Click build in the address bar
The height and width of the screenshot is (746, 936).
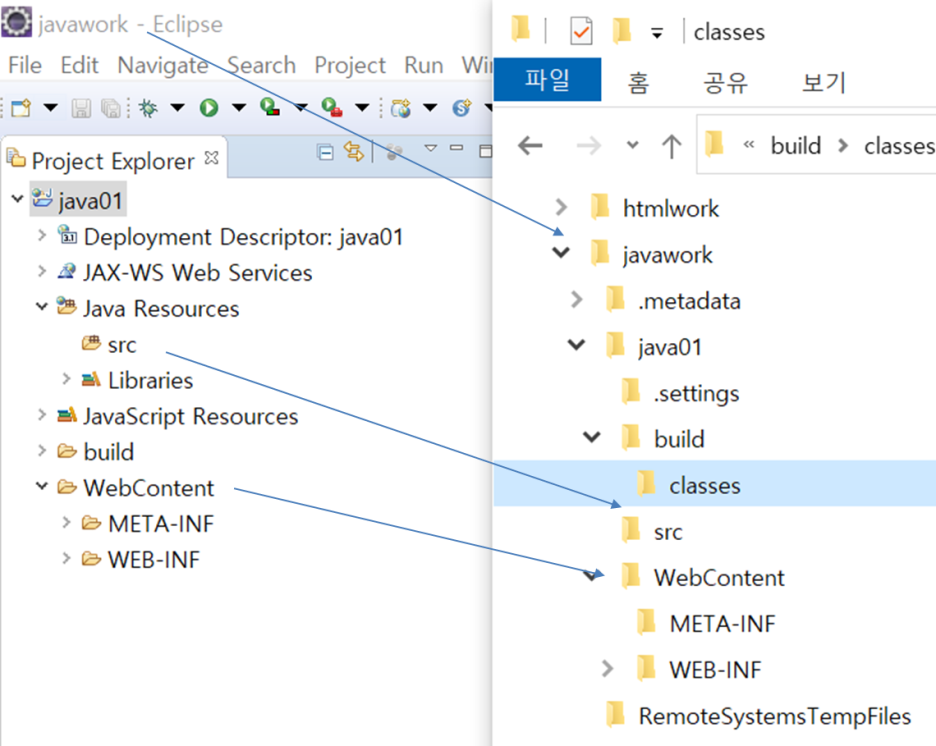tap(796, 146)
